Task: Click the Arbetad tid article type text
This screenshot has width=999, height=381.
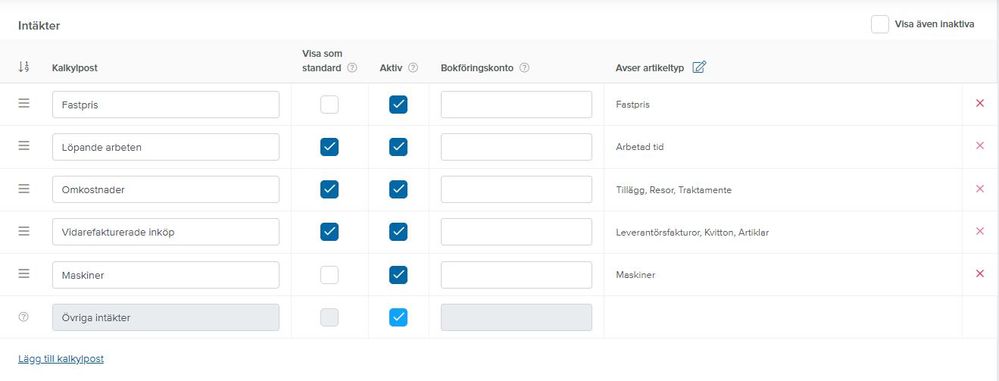Action: click(640, 147)
